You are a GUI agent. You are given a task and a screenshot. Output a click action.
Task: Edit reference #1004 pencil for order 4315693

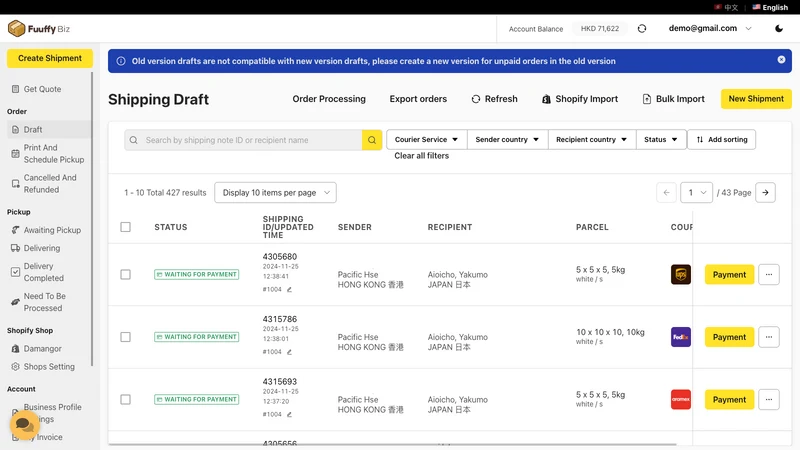pos(289,414)
